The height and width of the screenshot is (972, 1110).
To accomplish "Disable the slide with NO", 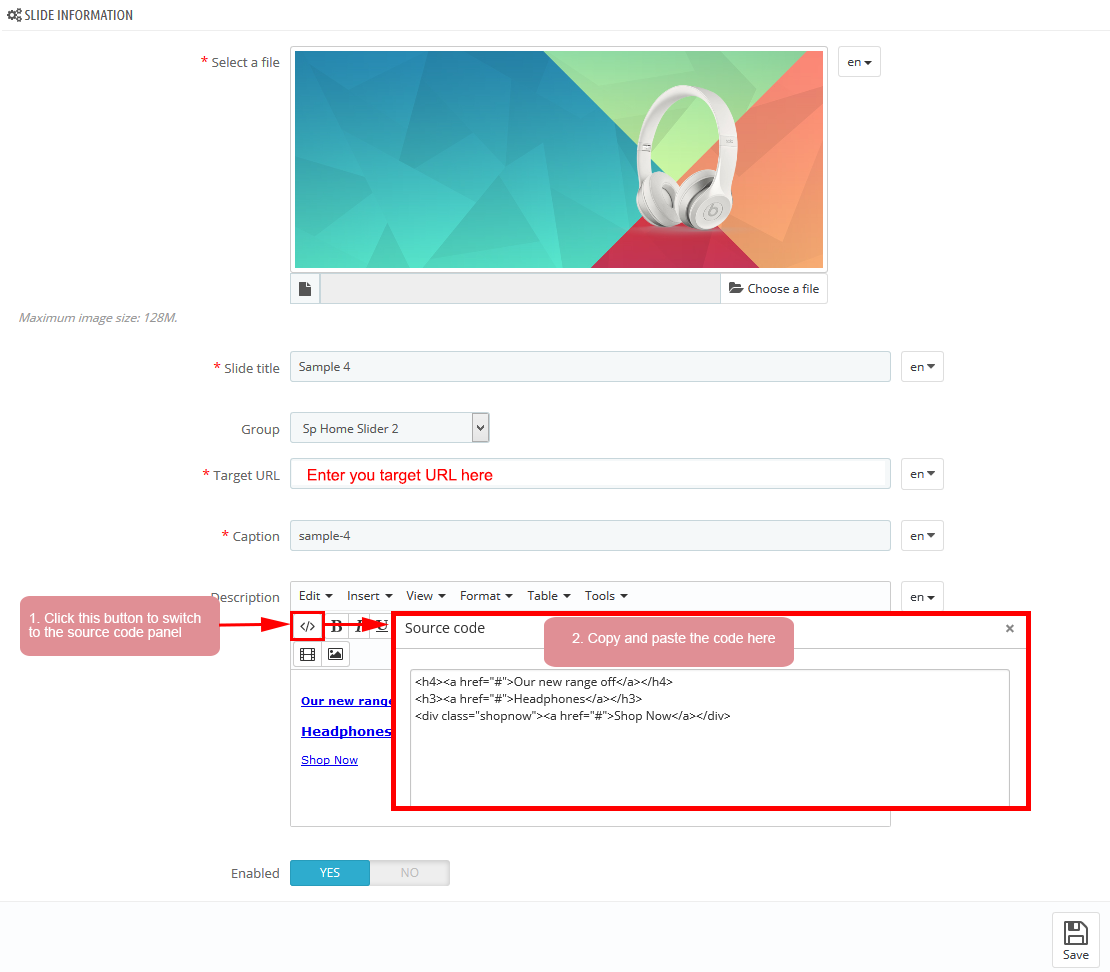I will pyautogui.click(x=409, y=873).
